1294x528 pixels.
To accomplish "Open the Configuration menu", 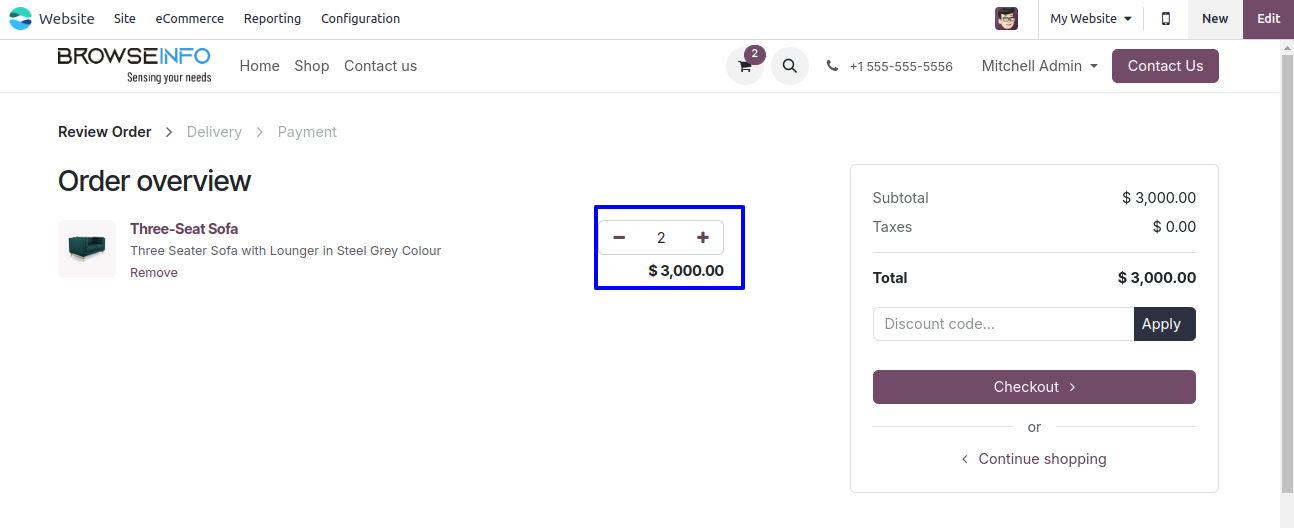I will pos(360,19).
